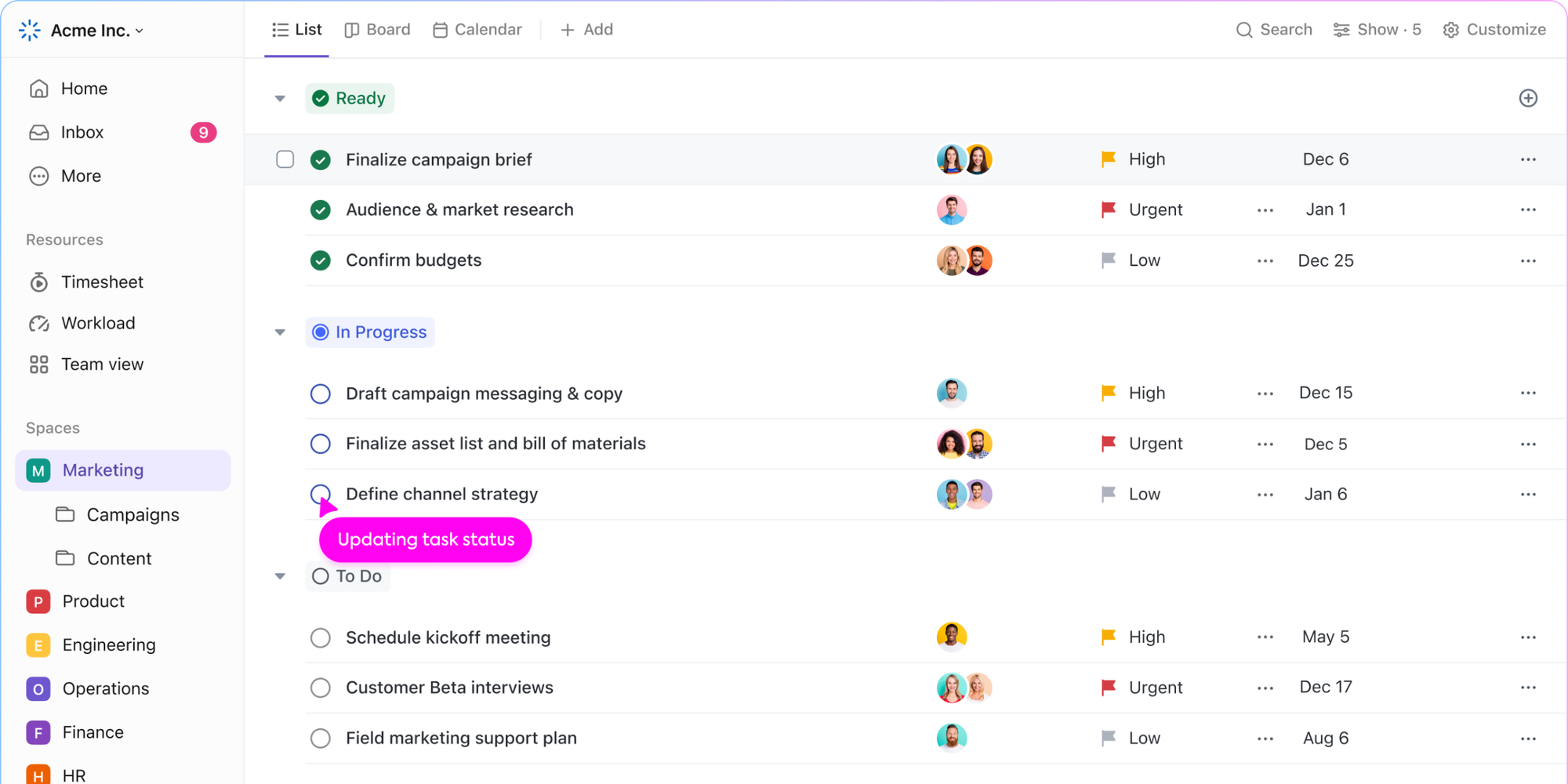
Task: Open the Timesheet resource
Action: point(102,281)
